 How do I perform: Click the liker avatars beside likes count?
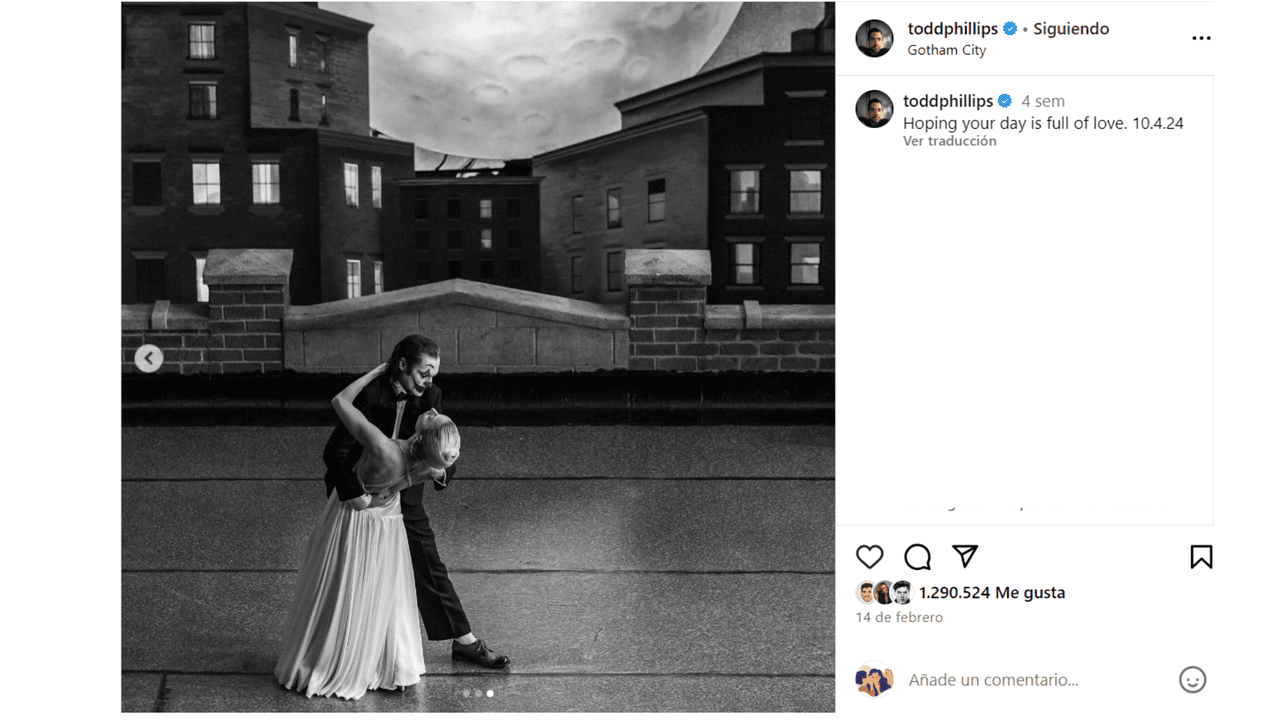click(884, 592)
